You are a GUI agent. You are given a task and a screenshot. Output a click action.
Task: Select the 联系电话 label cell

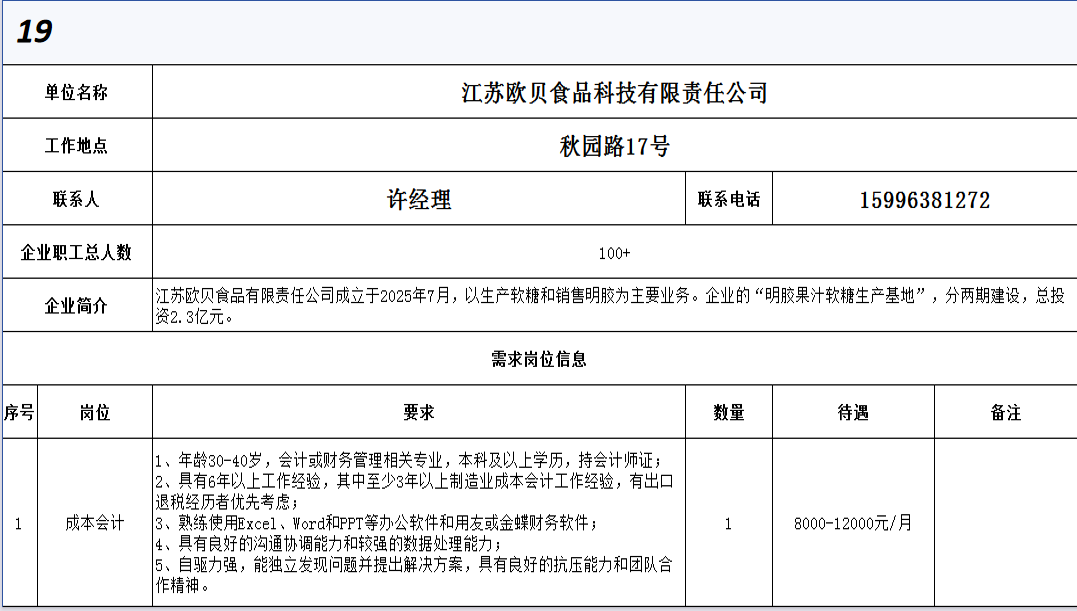[x=728, y=199]
